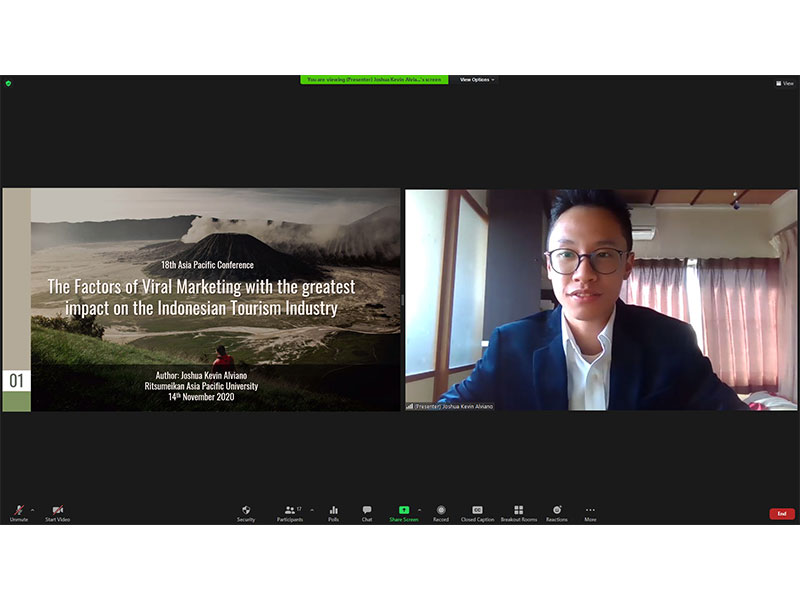This screenshot has height=600, width=800.
Task: Open the More options menu
Action: pyautogui.click(x=590, y=512)
